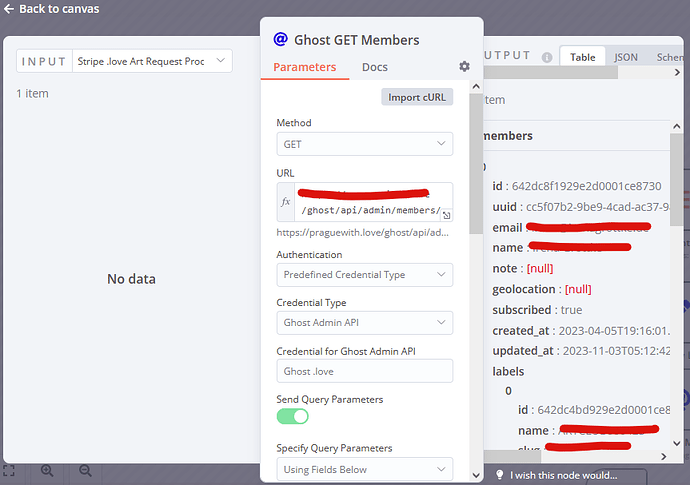This screenshot has height=485, width=690.
Task: Click the fullscreen fit-view icon
Action: point(9,470)
